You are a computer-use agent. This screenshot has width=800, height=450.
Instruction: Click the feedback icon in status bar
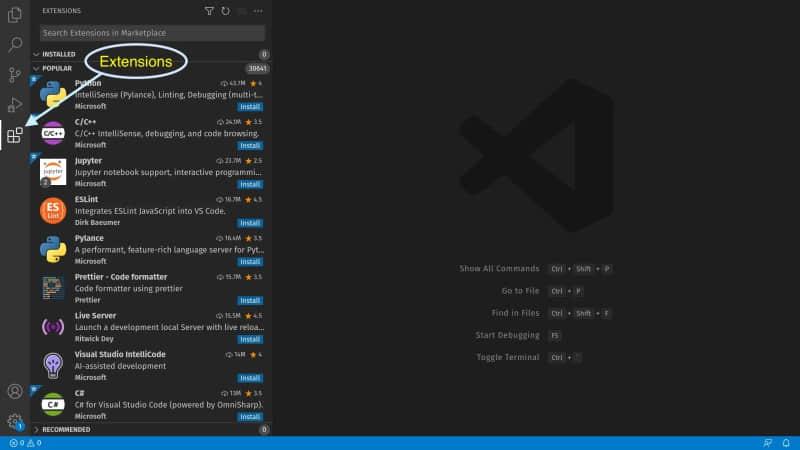(x=767, y=443)
